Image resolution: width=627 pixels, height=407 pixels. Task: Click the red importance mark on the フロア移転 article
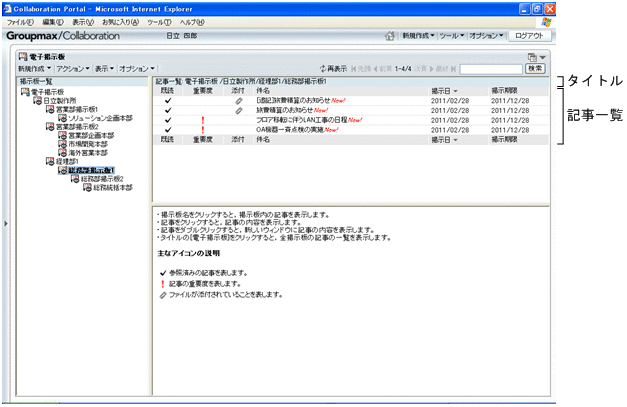[x=203, y=120]
